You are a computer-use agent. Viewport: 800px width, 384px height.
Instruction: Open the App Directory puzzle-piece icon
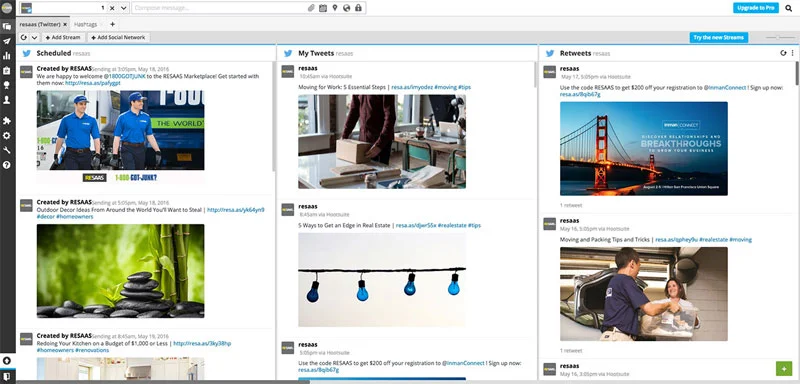pos(7,121)
